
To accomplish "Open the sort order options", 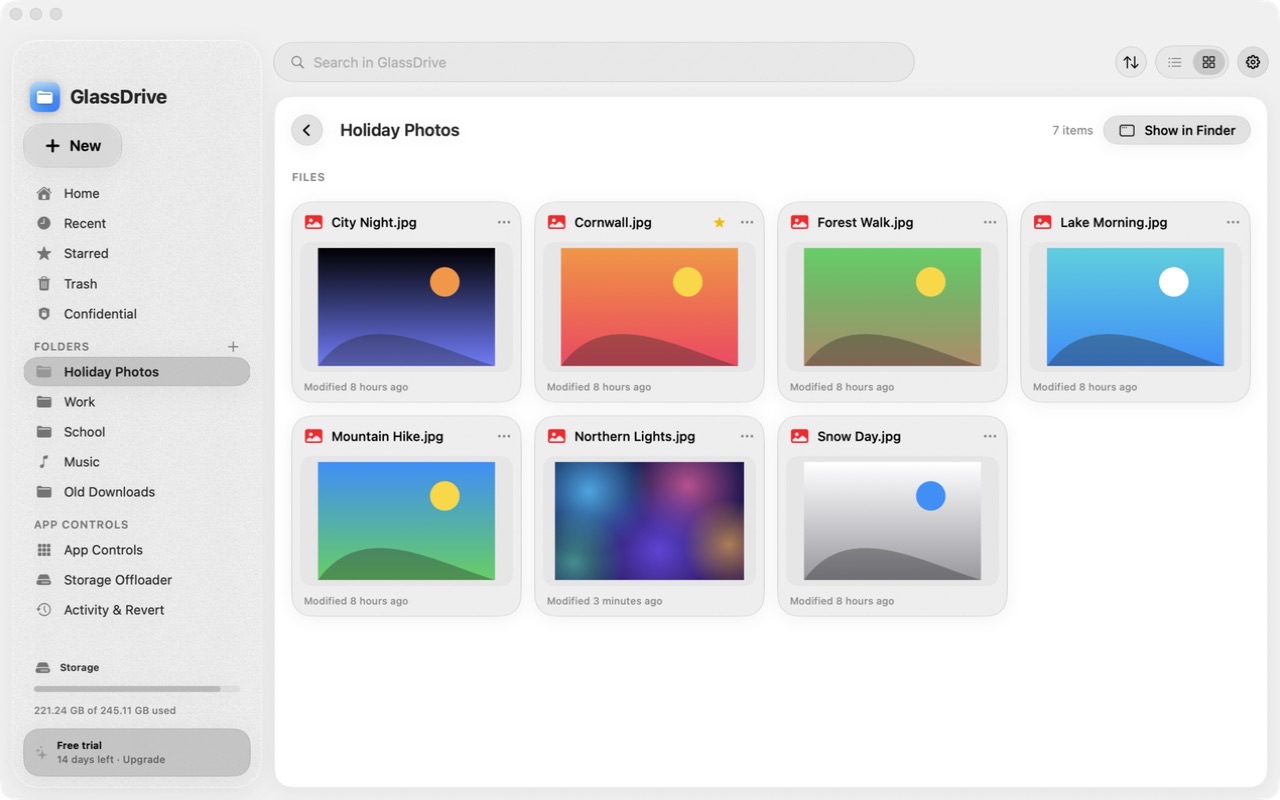I will (1131, 62).
